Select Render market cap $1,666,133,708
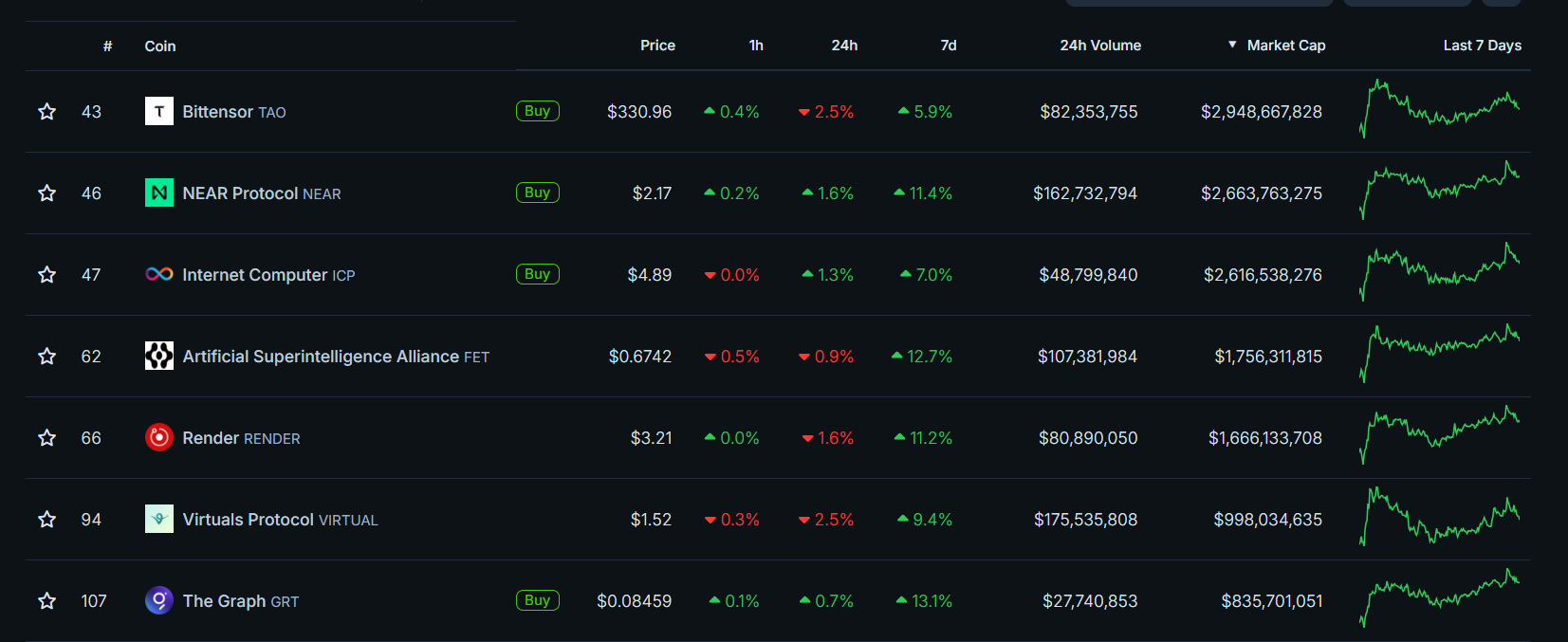1568x642 pixels. pos(1265,438)
